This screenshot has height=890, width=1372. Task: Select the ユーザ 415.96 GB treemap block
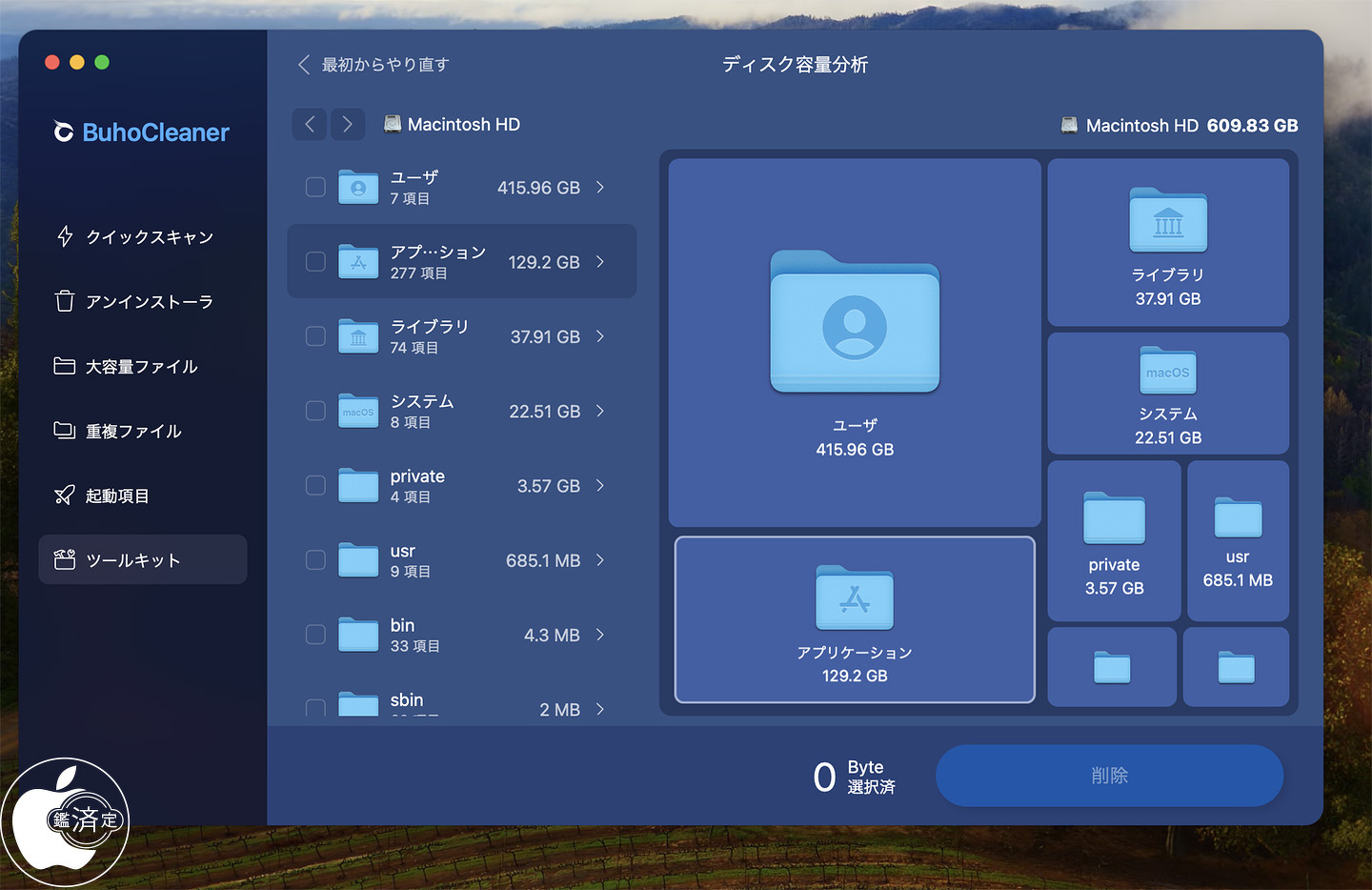[x=855, y=343]
